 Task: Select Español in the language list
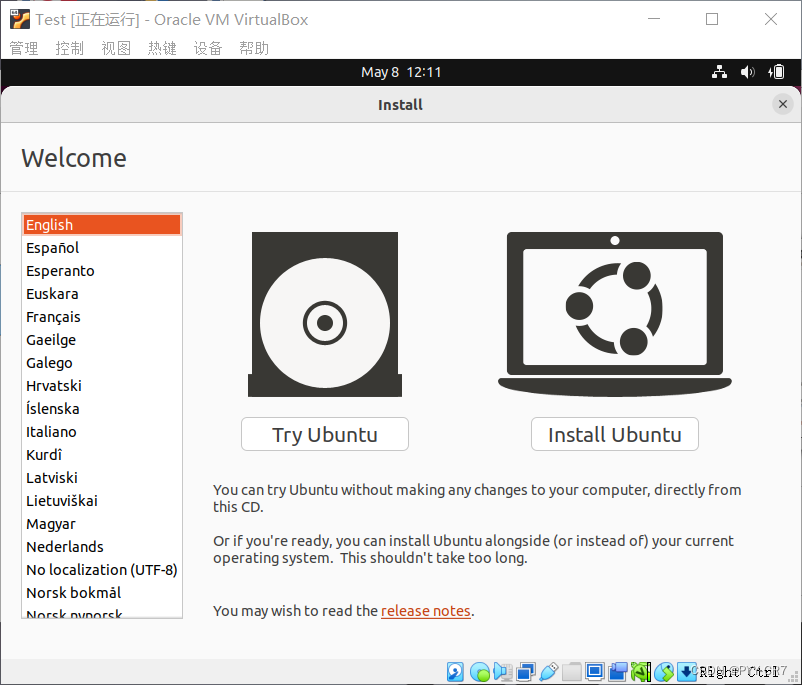click(x=102, y=248)
